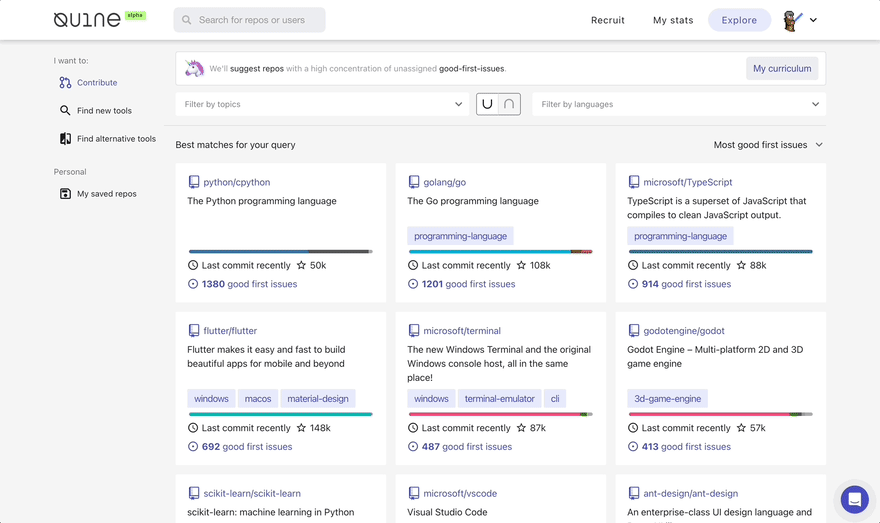This screenshot has height=523, width=880.
Task: Click the issue icon next to 413 issues
Action: pos(632,447)
